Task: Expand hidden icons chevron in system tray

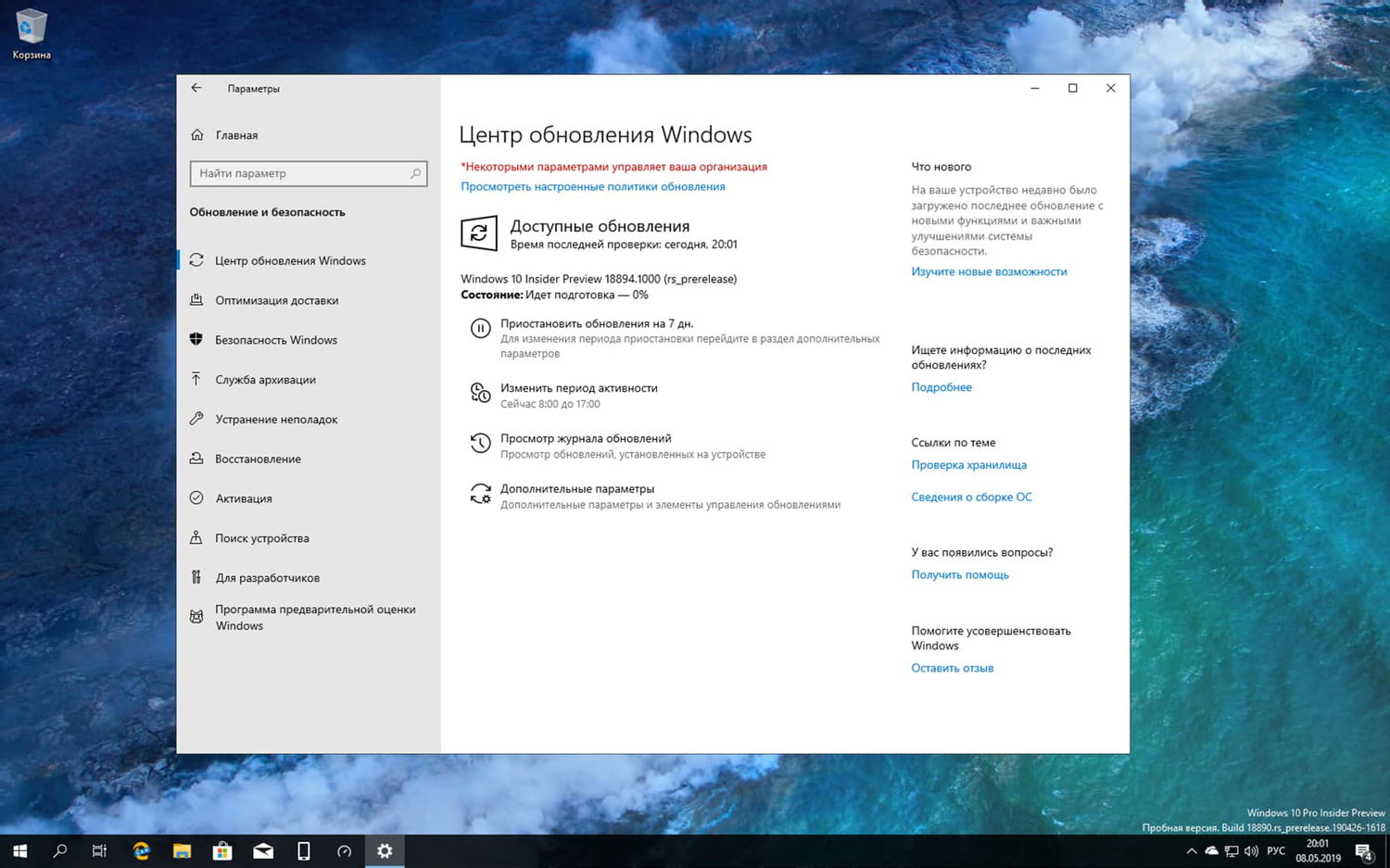Action: point(1192,850)
